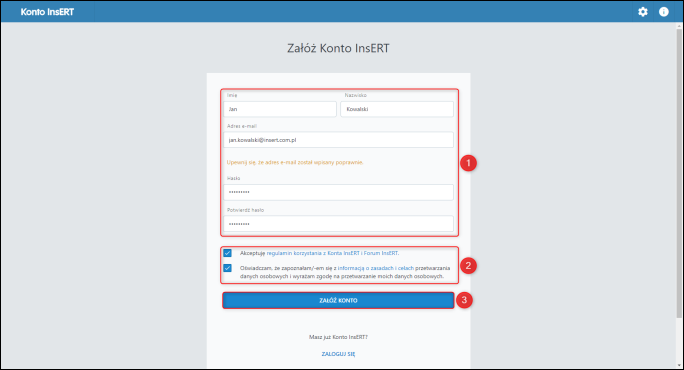Focus the Imię field containing Jan

[280, 109]
